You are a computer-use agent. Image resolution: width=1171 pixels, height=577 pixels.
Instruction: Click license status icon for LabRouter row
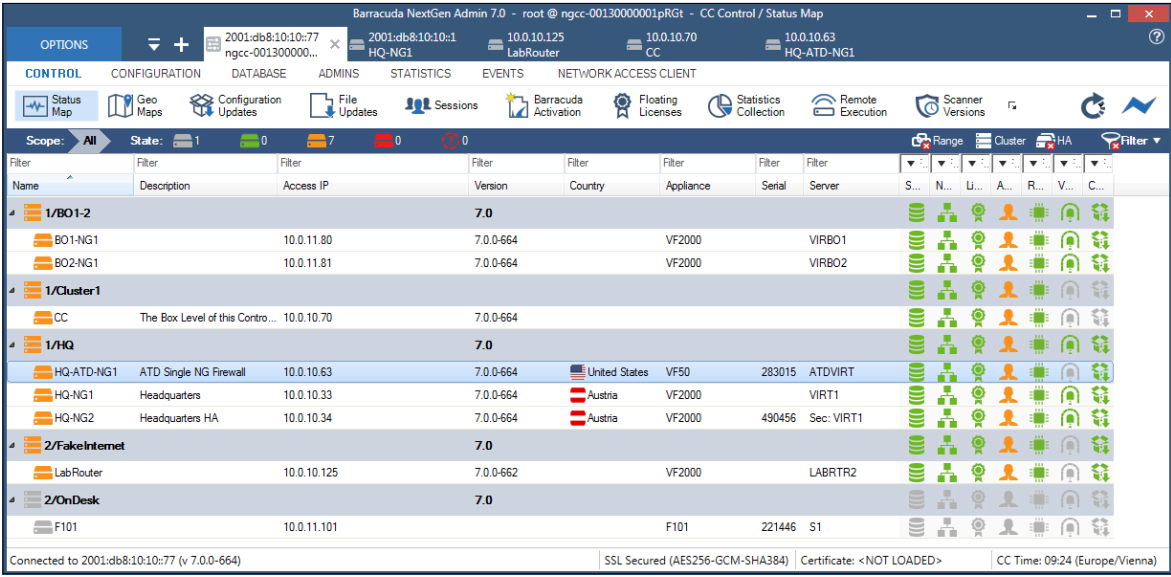coord(977,472)
